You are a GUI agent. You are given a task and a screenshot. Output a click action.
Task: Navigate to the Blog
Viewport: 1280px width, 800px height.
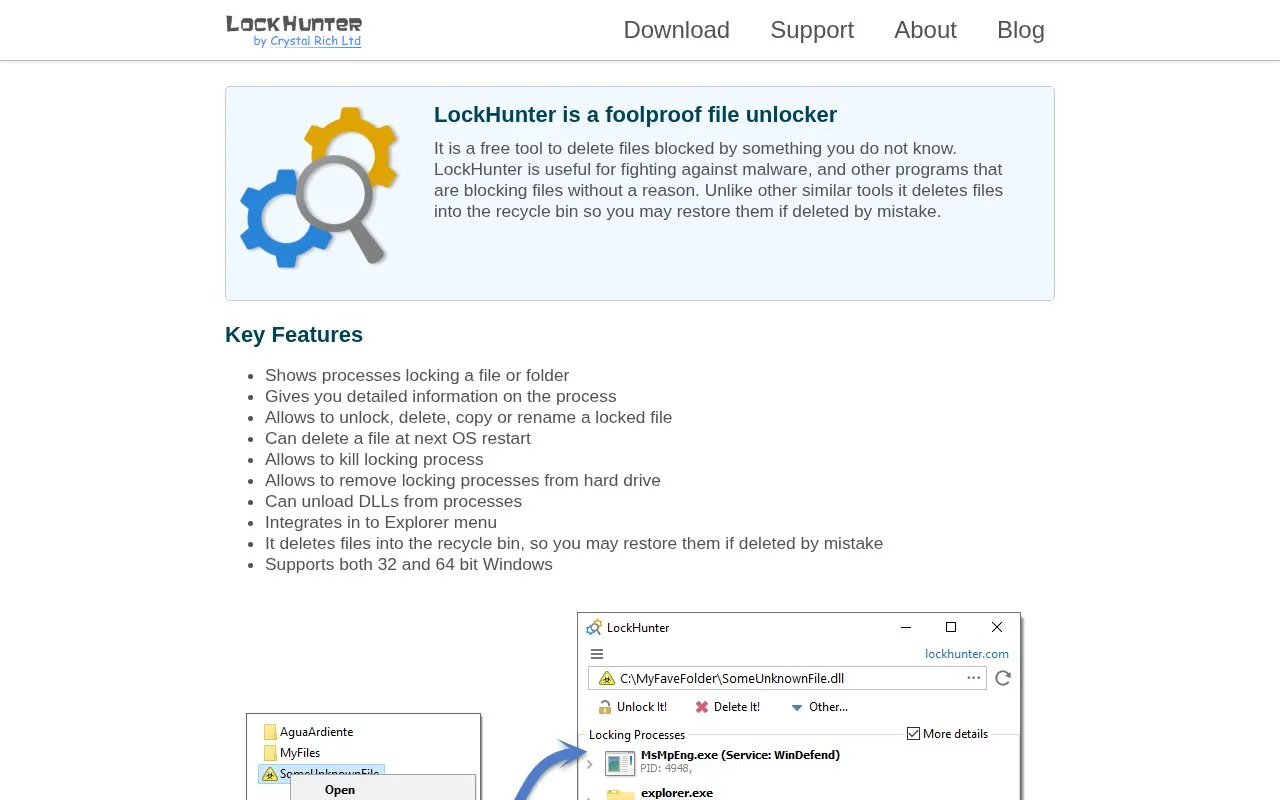(1021, 30)
